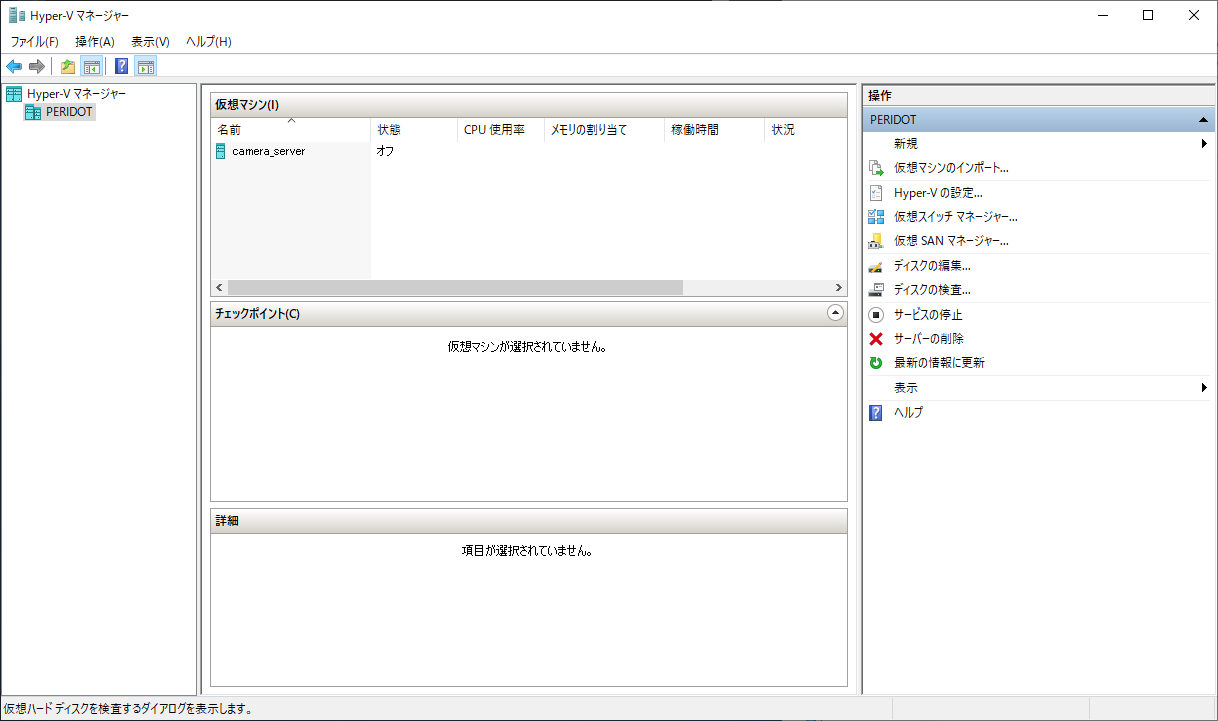This screenshot has height=721, width=1218.
Task: Select the PERIDOT server icon in tree
Action: coord(33,112)
